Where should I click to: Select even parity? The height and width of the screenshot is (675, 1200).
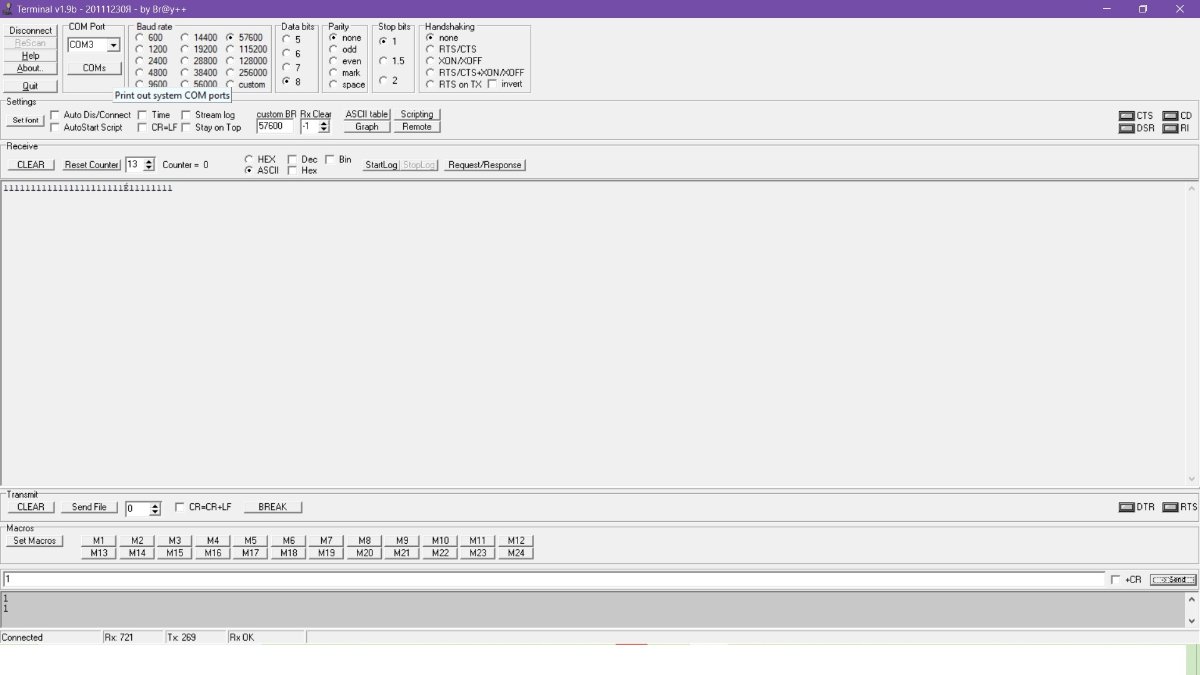(333, 61)
